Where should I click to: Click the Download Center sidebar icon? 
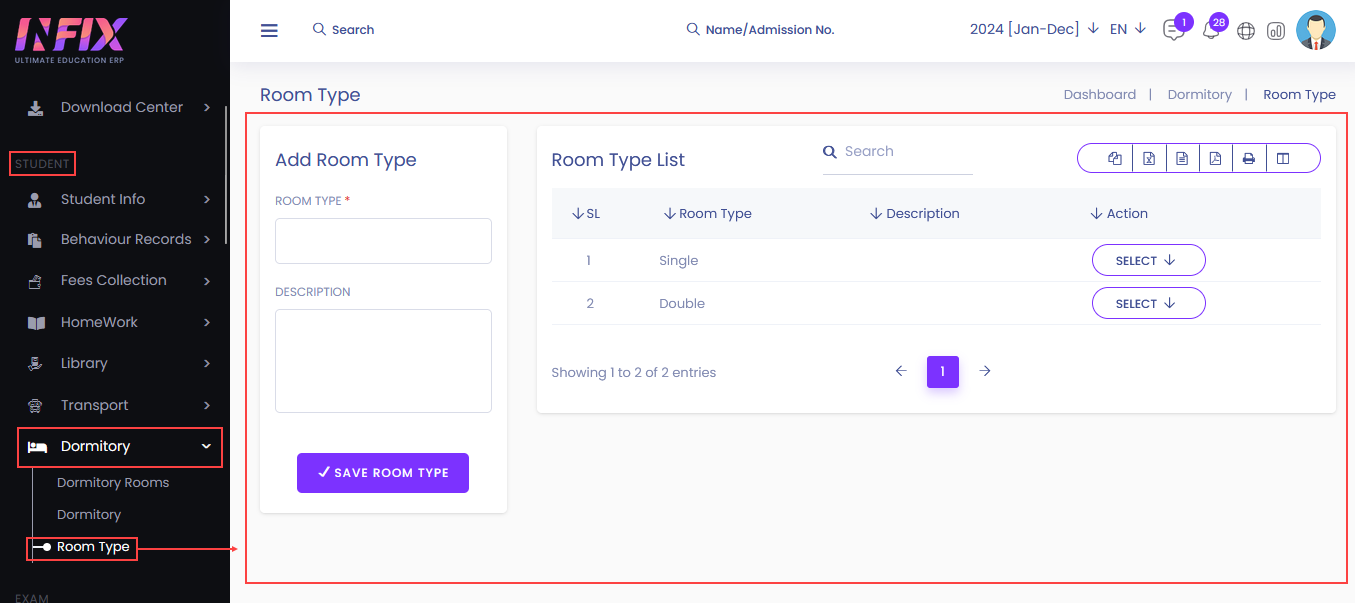(35, 108)
